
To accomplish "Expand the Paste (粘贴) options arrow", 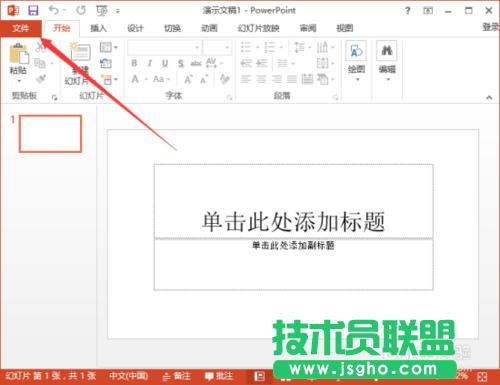I will pyautogui.click(x=19, y=81).
